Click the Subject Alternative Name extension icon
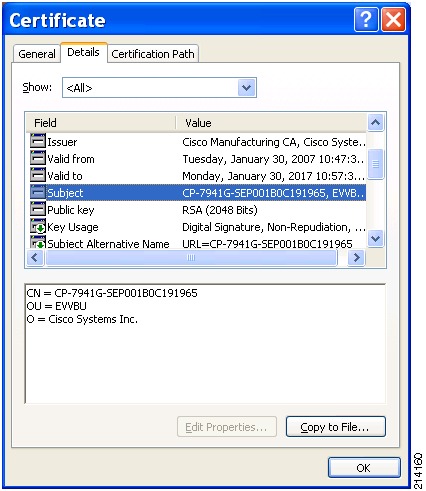The height and width of the screenshot is (491, 426). [38, 242]
